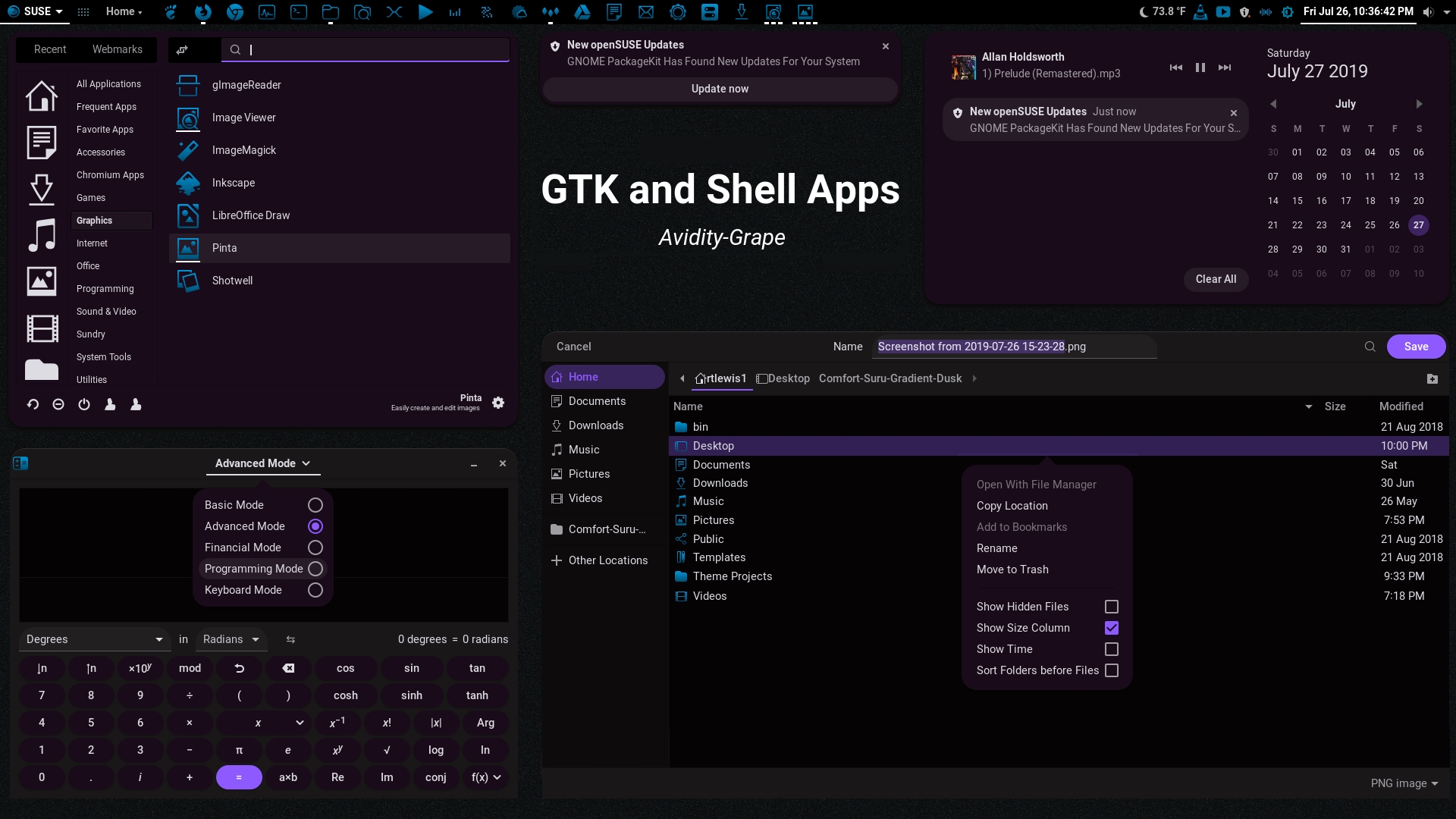Screen dimensions: 1456x819
Task: Toggle the app menu view mode icon beside search
Action: pyautogui.click(x=182, y=50)
